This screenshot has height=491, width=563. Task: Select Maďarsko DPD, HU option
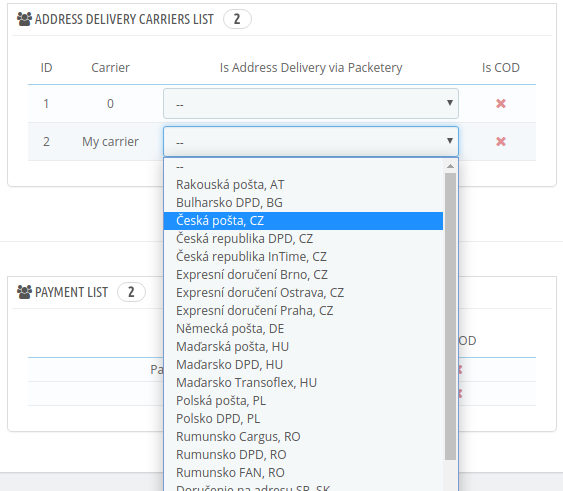[303, 365]
